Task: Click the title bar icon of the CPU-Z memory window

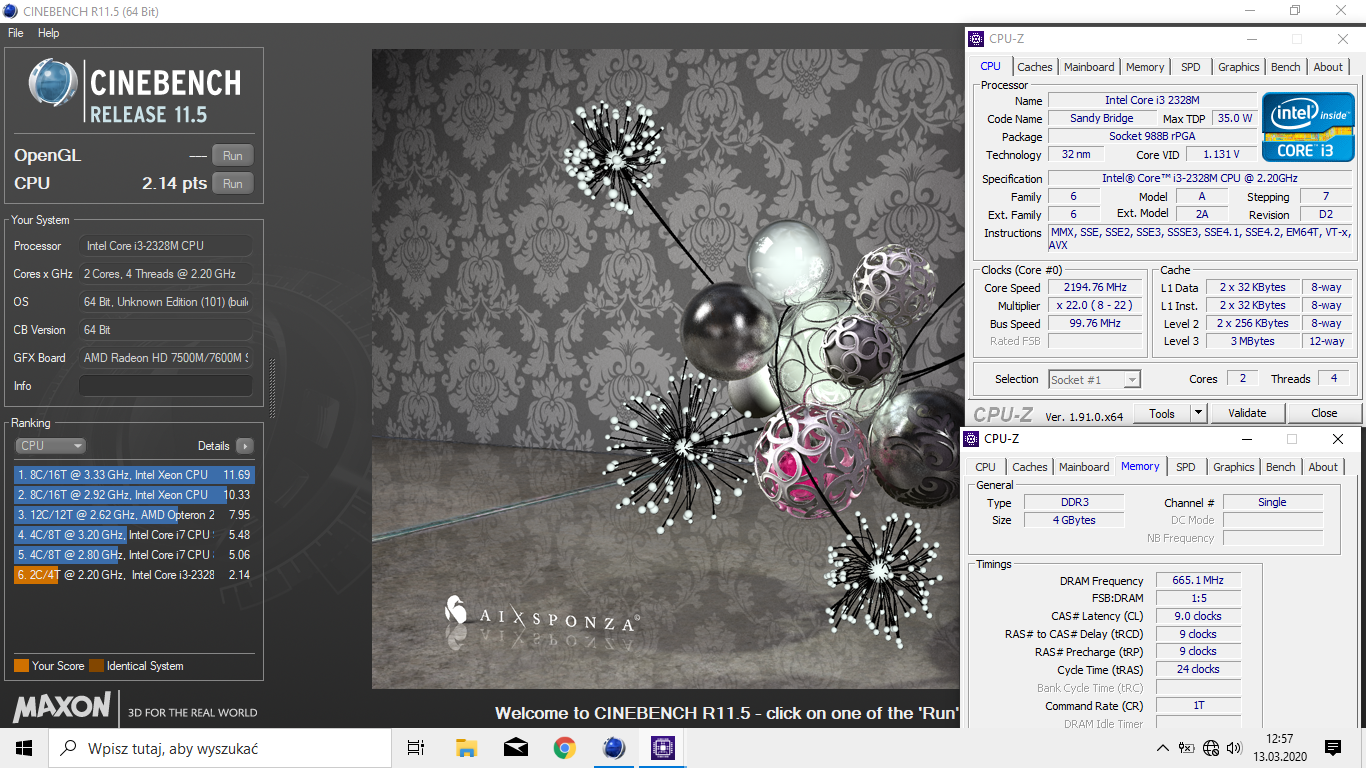Action: tap(971, 439)
